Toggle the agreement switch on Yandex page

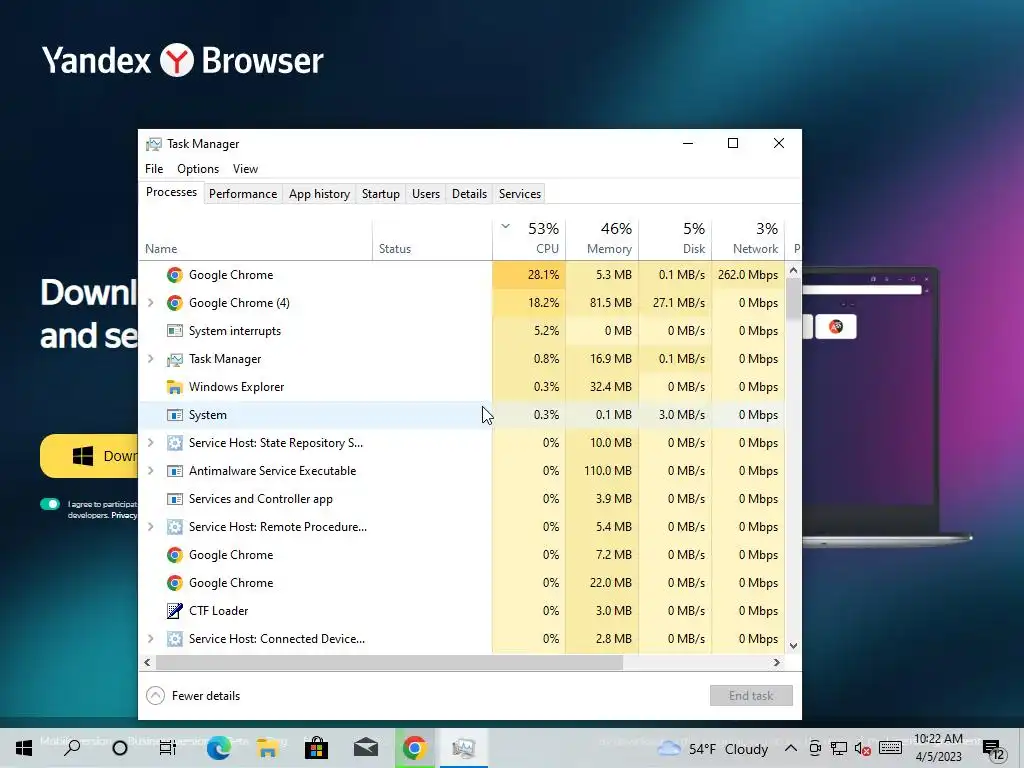pos(50,504)
